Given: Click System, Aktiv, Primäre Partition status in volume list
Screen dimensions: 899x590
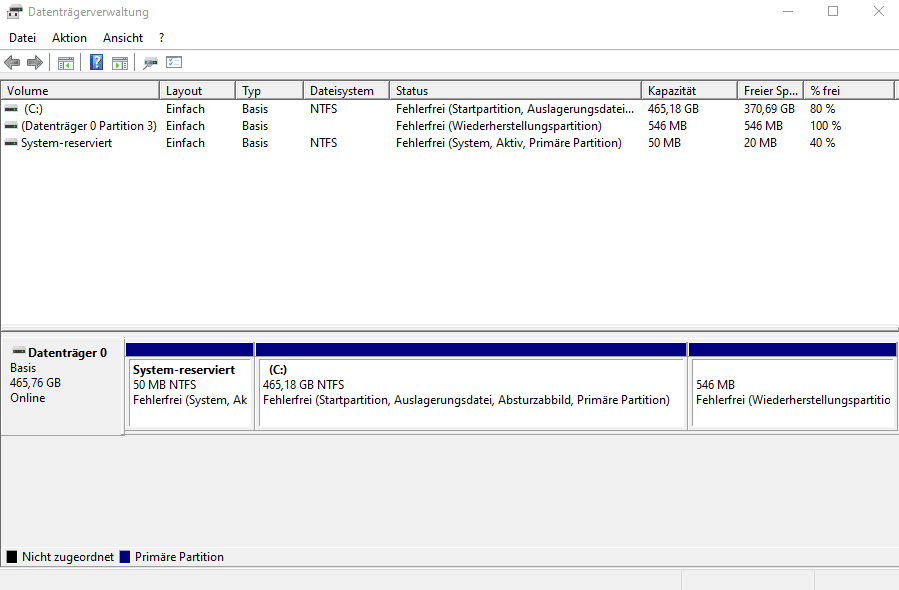Looking at the screenshot, I should tap(509, 143).
